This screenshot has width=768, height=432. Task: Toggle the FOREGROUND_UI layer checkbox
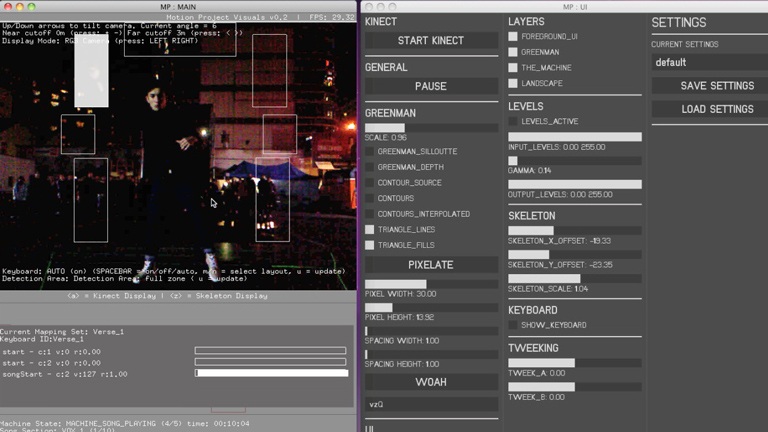pos(513,37)
